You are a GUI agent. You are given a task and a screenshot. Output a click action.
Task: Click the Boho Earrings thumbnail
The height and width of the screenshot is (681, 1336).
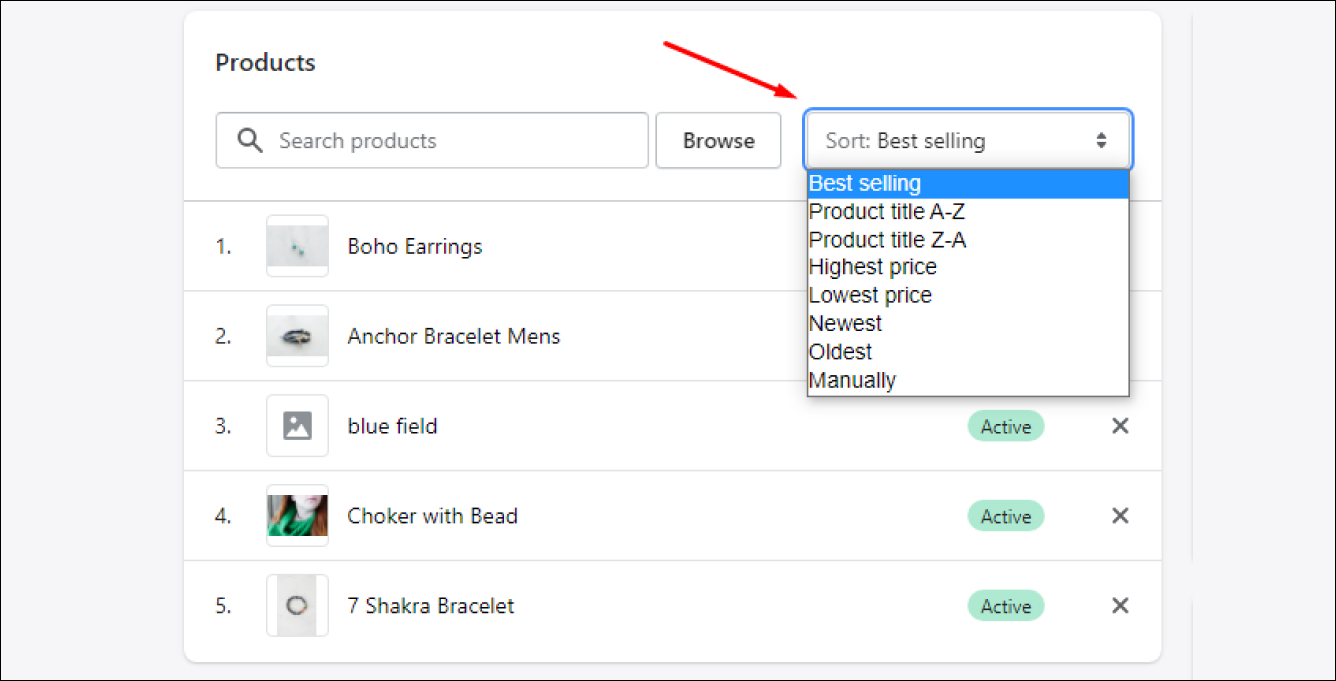click(x=297, y=246)
